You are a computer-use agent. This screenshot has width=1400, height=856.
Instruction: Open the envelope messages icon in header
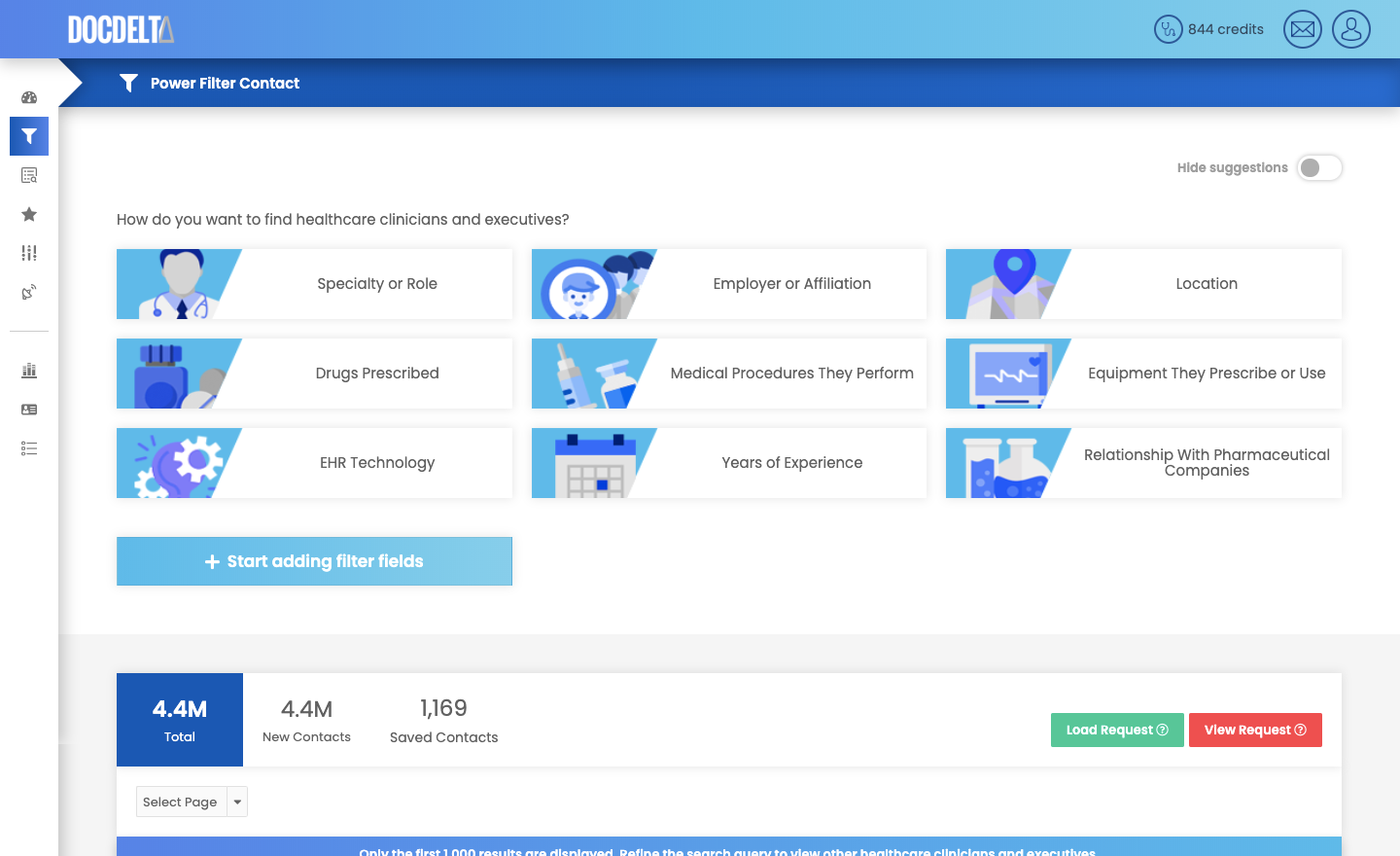[x=1302, y=29]
